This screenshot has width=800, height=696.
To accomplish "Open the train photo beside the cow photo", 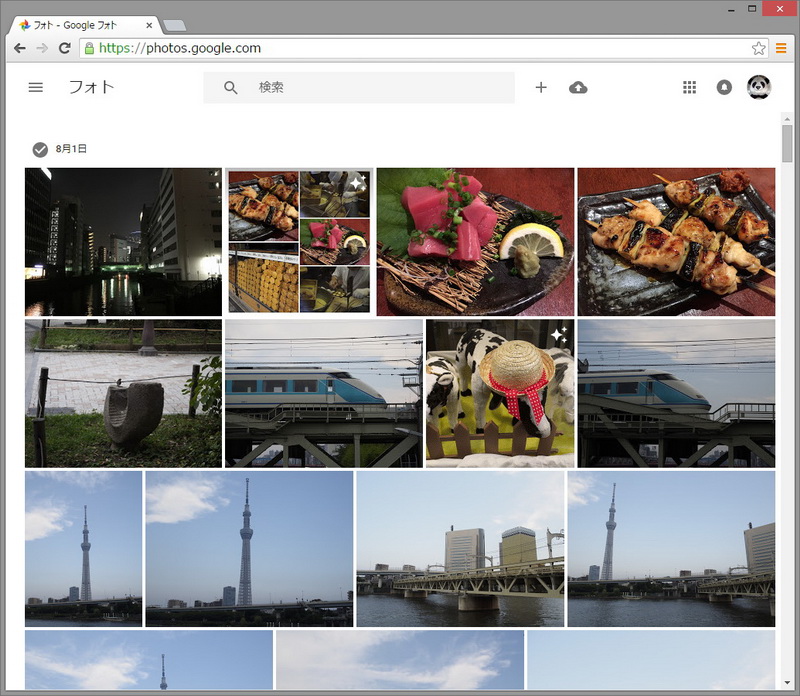I will (x=676, y=393).
